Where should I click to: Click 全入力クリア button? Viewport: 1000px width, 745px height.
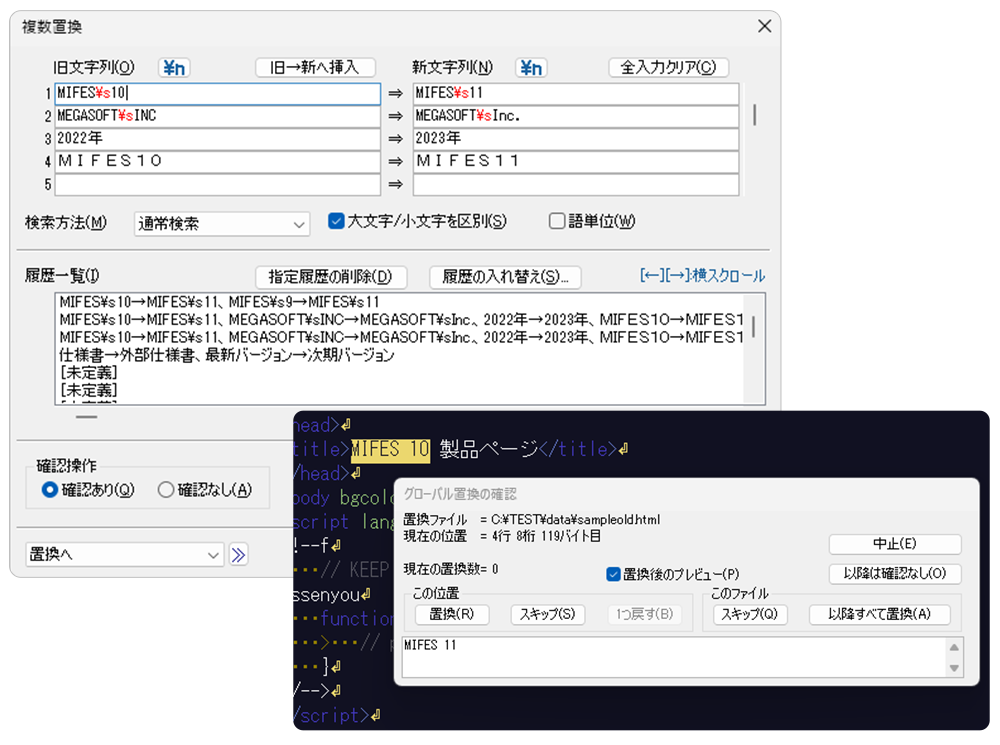tap(668, 68)
